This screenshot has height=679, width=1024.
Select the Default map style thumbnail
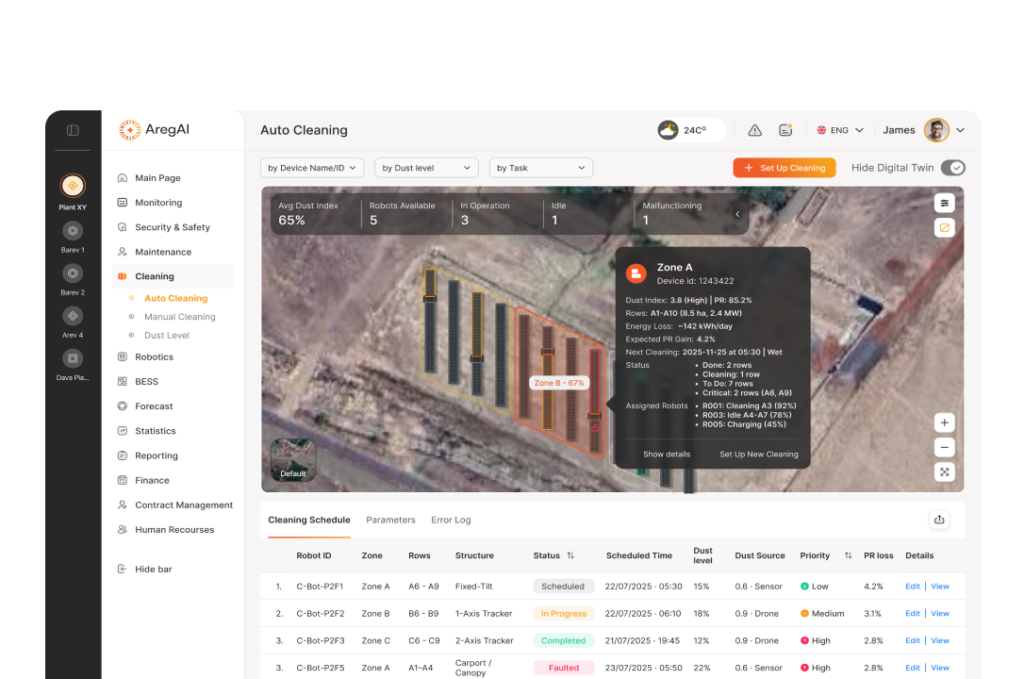coord(293,461)
